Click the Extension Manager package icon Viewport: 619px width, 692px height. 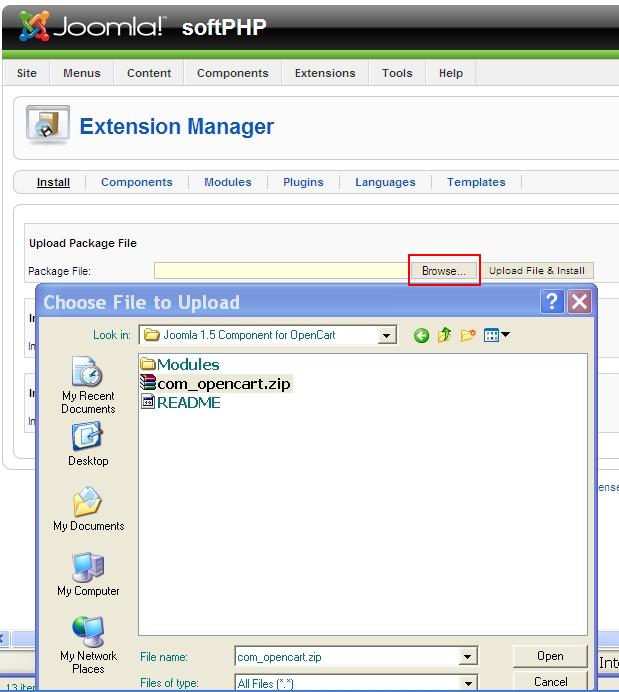(48, 125)
